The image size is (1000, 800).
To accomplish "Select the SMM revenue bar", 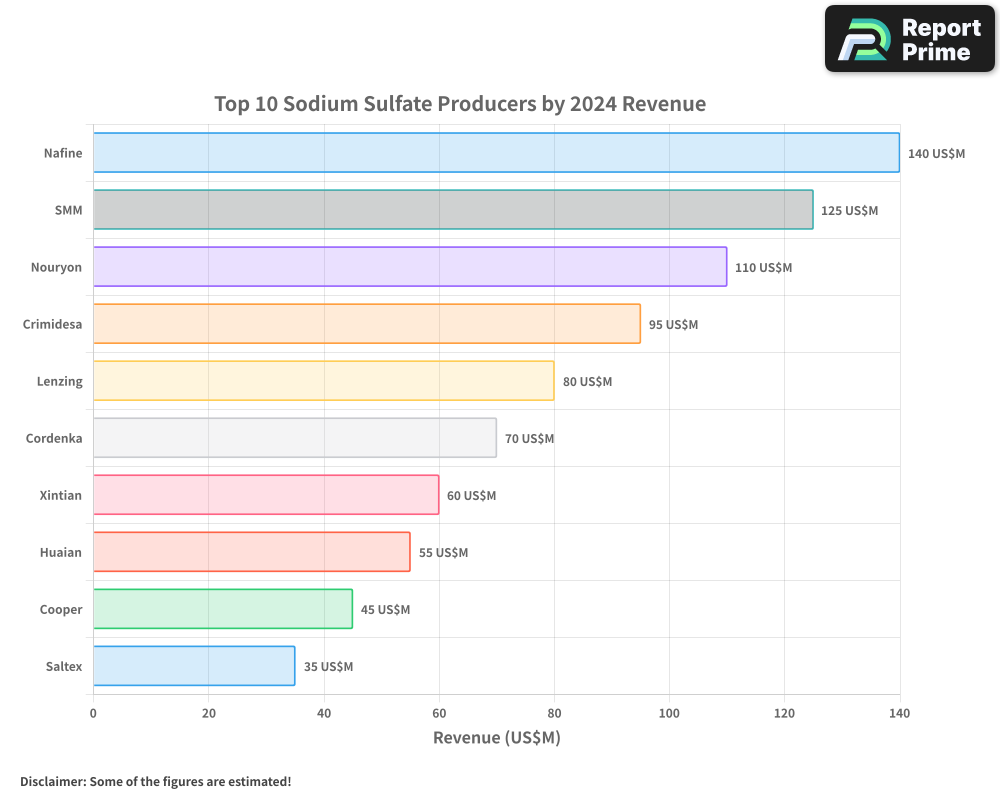I will tap(450, 210).
